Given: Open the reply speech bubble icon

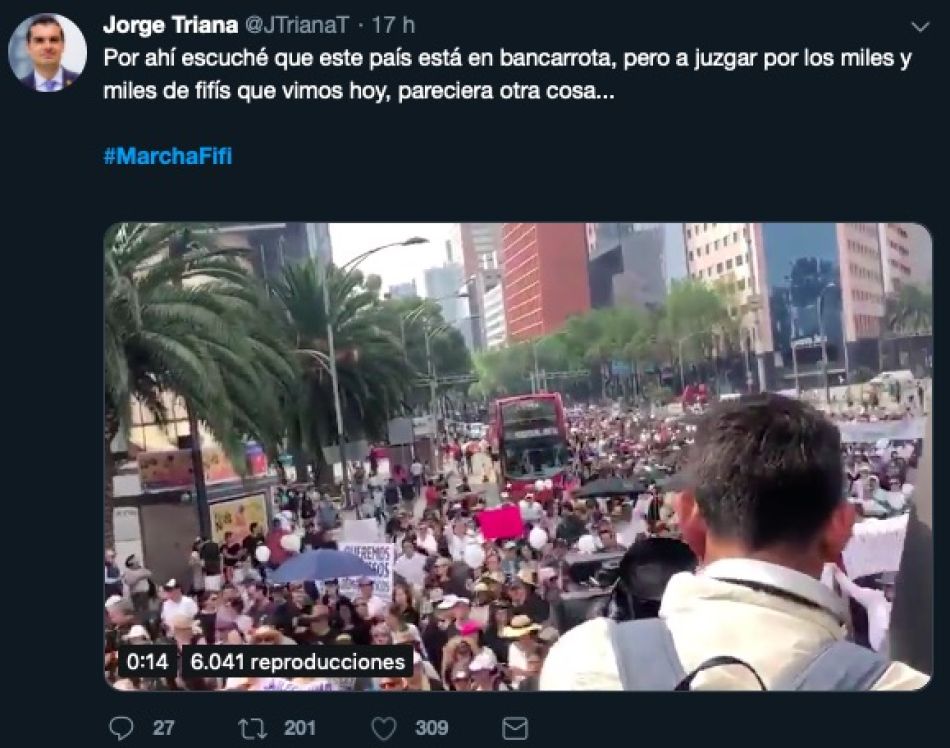Looking at the screenshot, I should point(121,727).
